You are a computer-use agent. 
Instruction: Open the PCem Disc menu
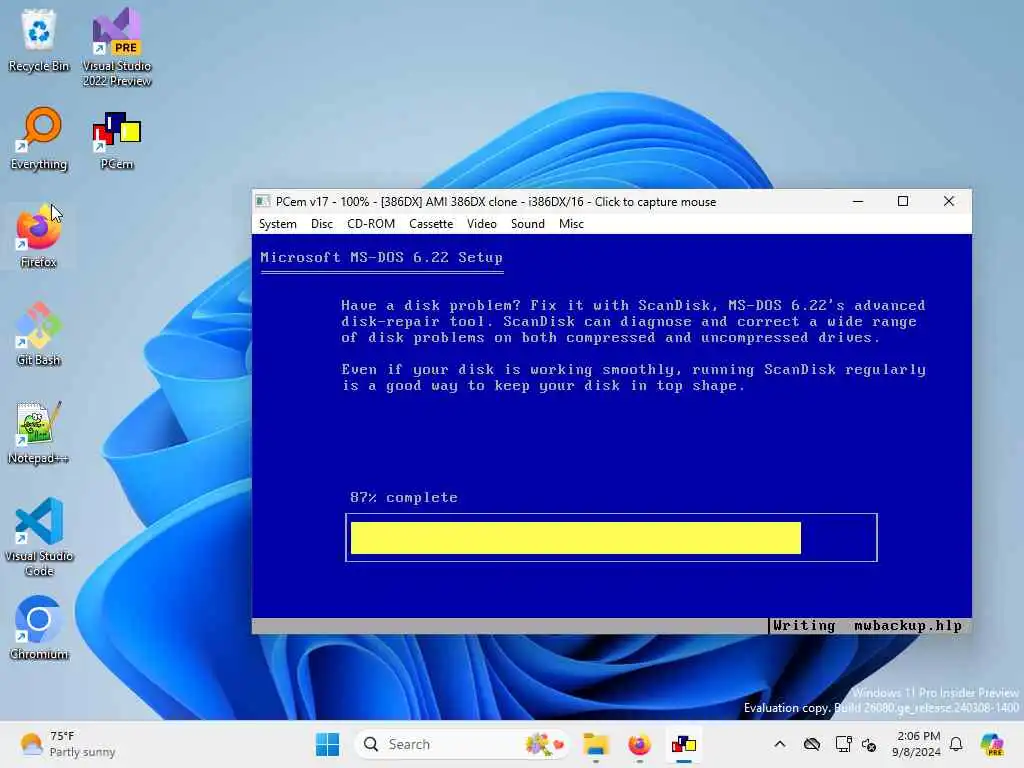coord(322,224)
